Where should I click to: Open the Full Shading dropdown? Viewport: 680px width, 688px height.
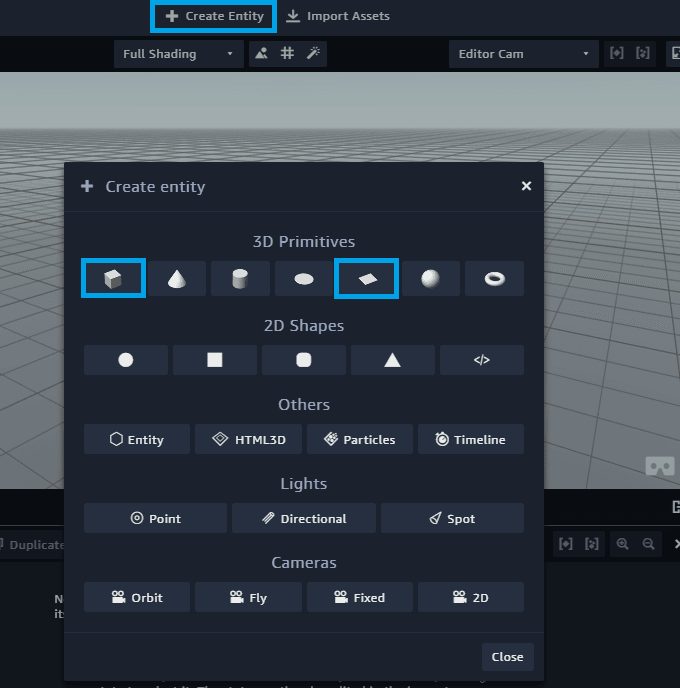tap(178, 54)
